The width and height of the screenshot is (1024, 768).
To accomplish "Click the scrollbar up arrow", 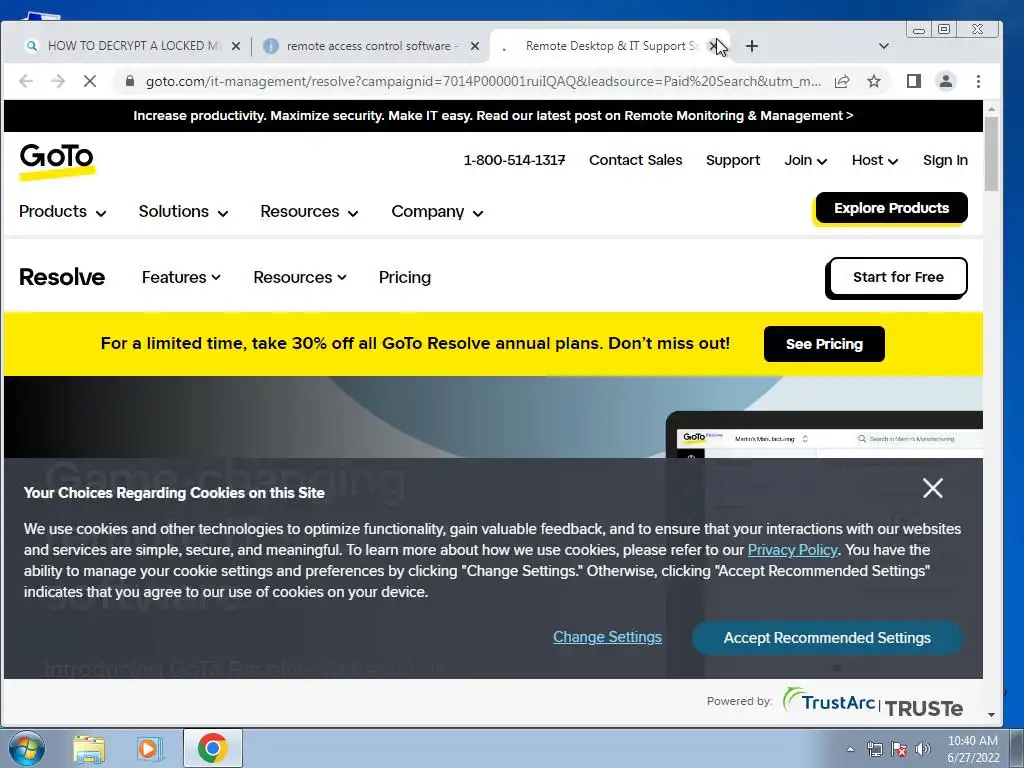I will 991,109.
